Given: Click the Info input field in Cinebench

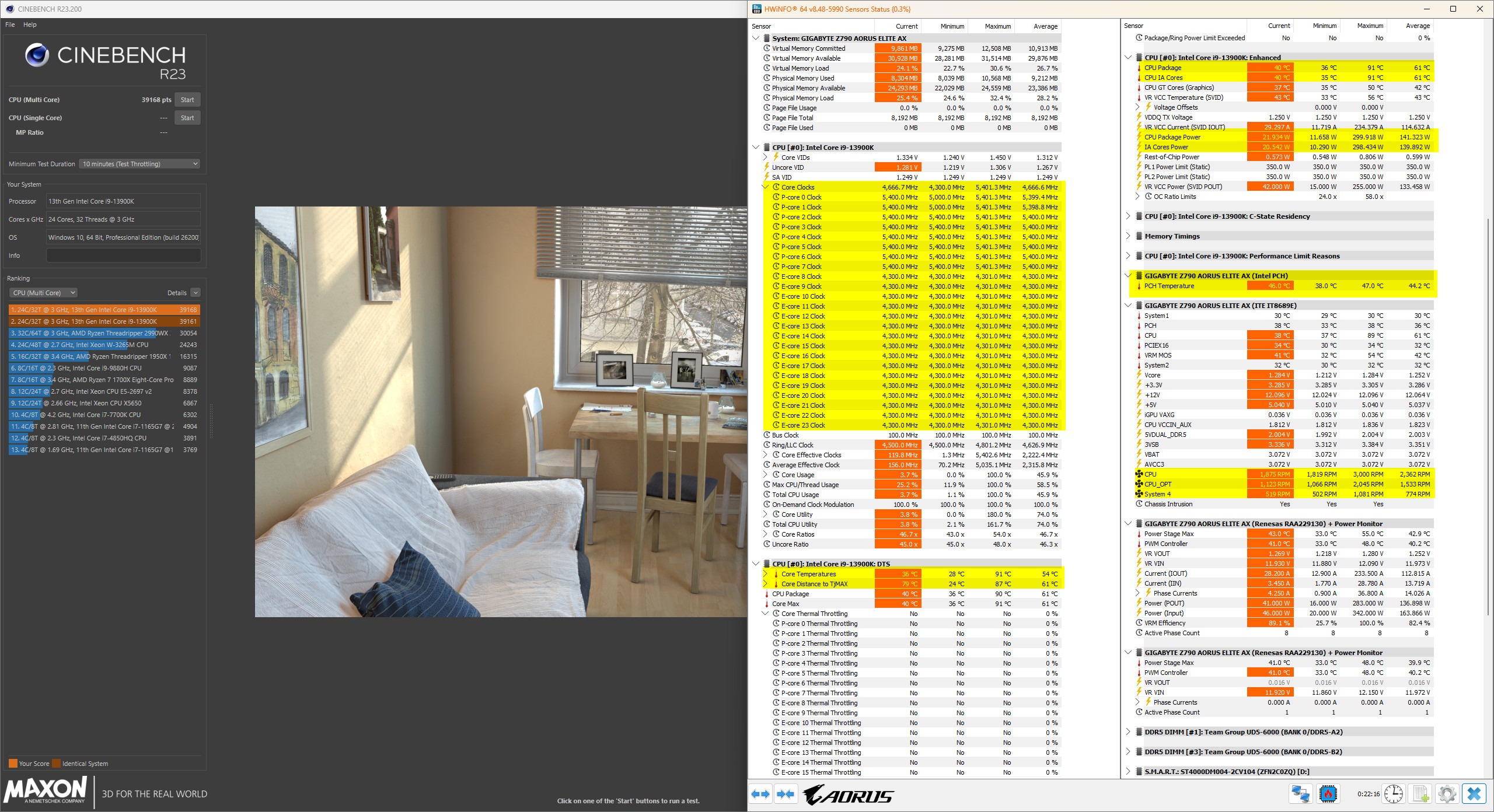Looking at the screenshot, I should tap(123, 256).
